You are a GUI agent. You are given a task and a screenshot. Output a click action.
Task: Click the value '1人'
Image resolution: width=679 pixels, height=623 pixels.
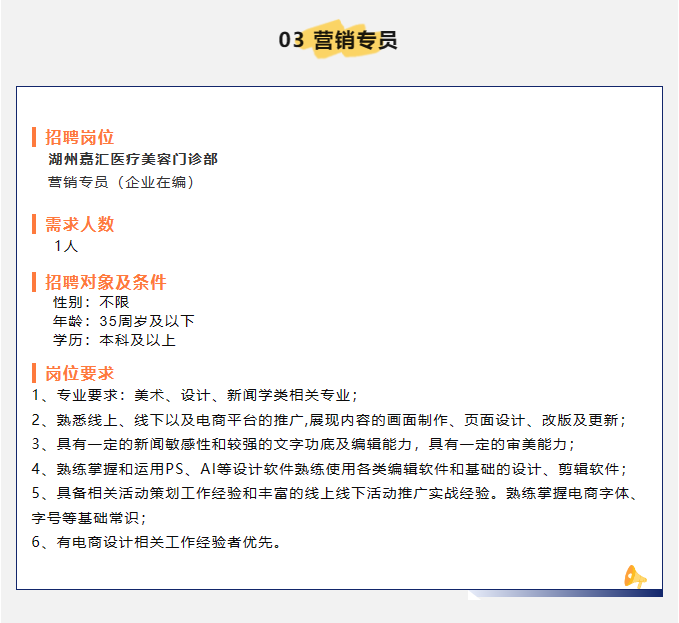point(66,246)
